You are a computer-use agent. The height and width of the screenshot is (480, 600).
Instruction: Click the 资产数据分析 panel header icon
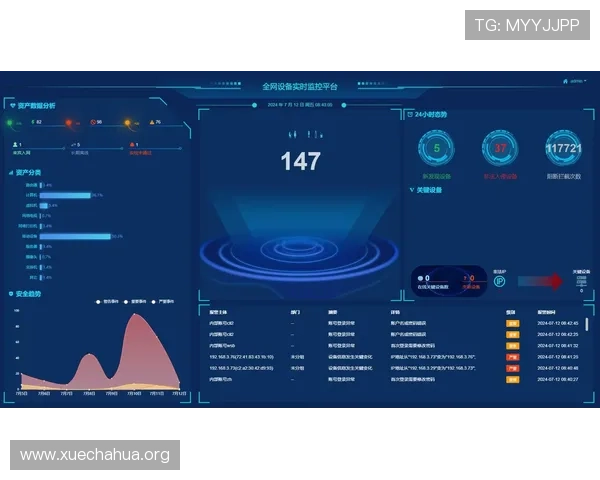[x=11, y=104]
